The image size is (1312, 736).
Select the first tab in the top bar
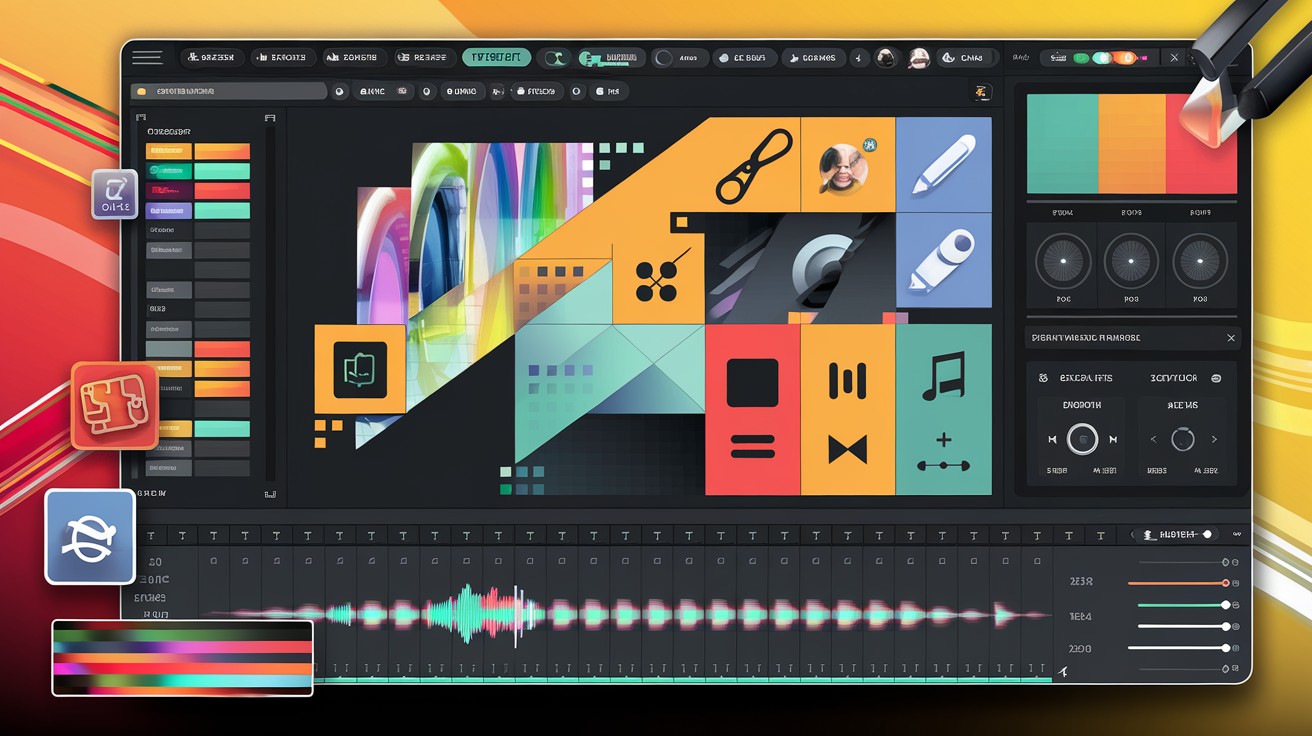[211, 58]
